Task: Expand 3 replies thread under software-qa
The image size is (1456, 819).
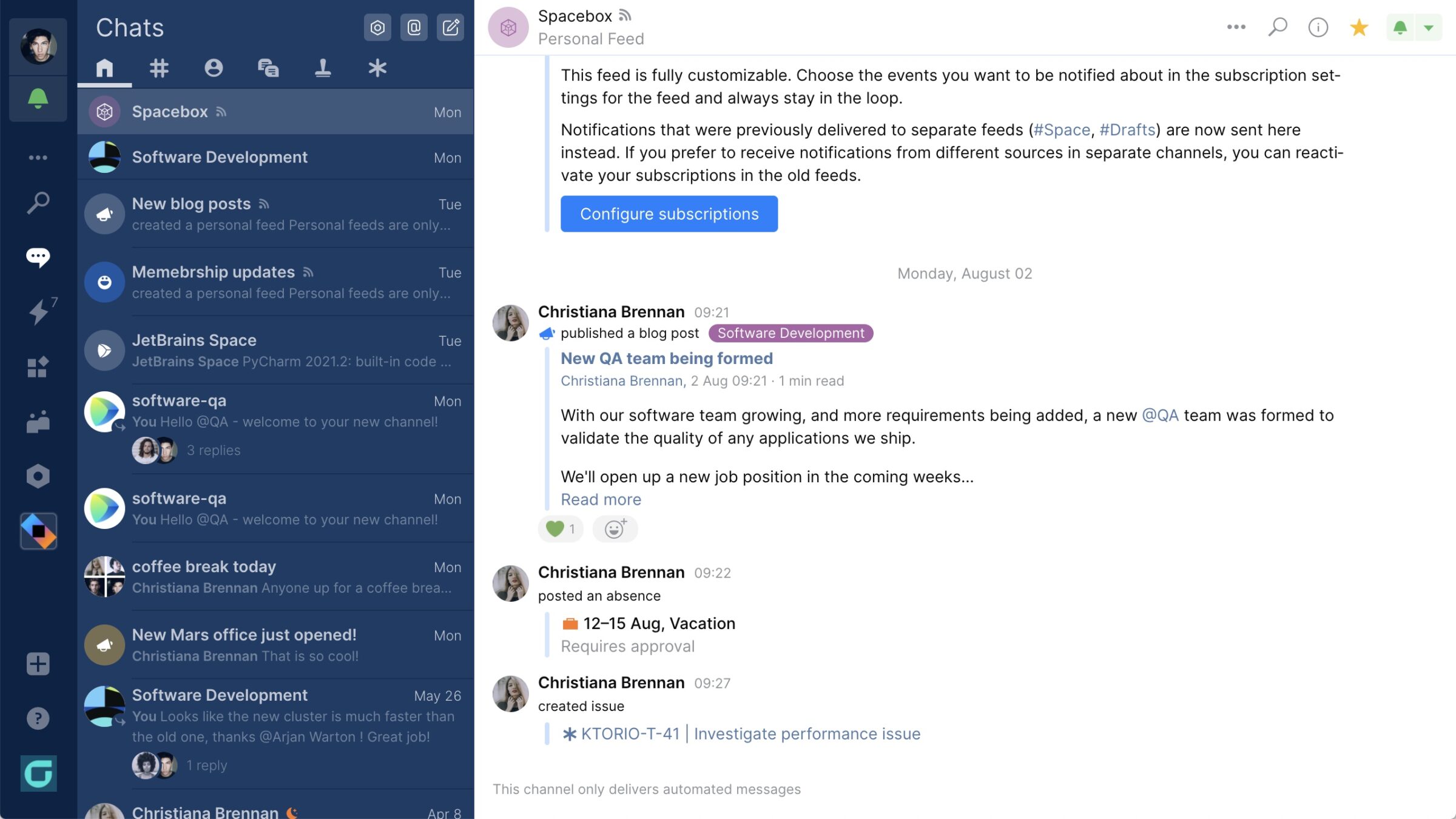Action: [x=214, y=450]
